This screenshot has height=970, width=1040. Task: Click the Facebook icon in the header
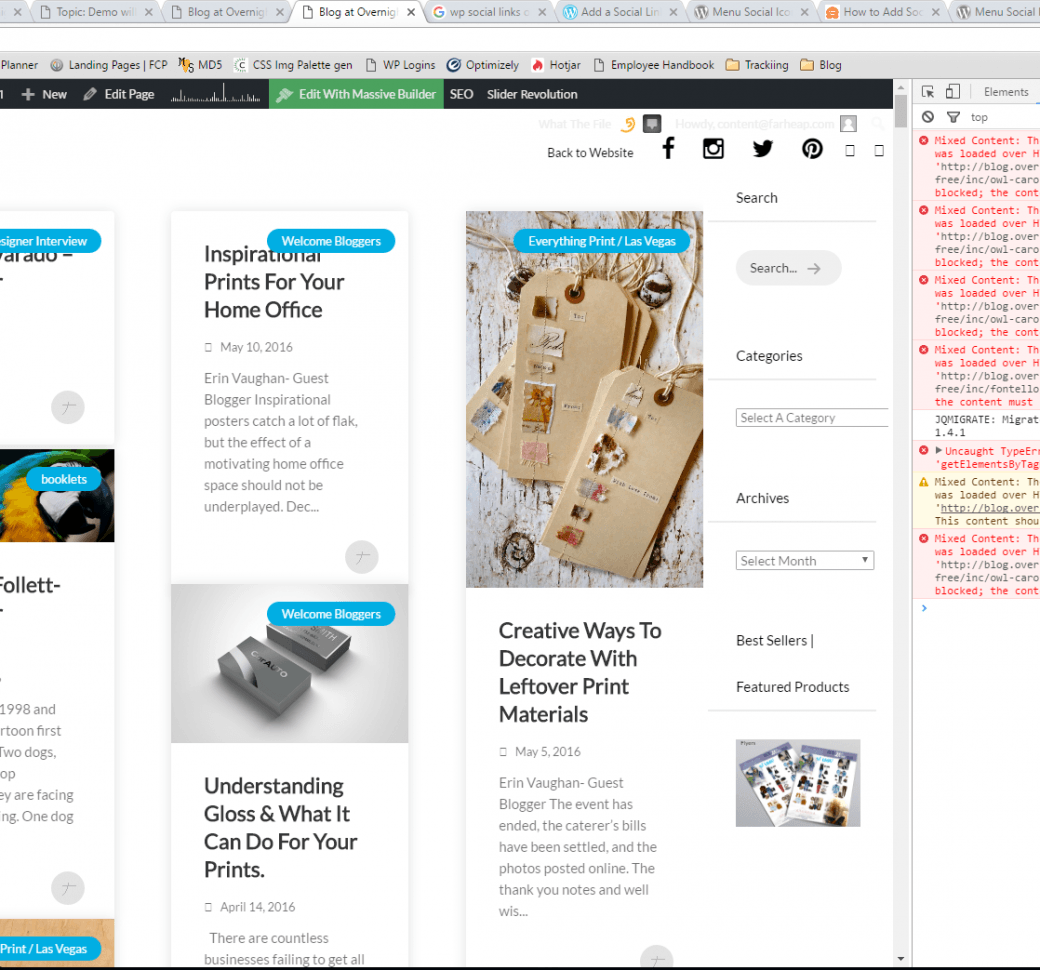pyautogui.click(x=669, y=149)
